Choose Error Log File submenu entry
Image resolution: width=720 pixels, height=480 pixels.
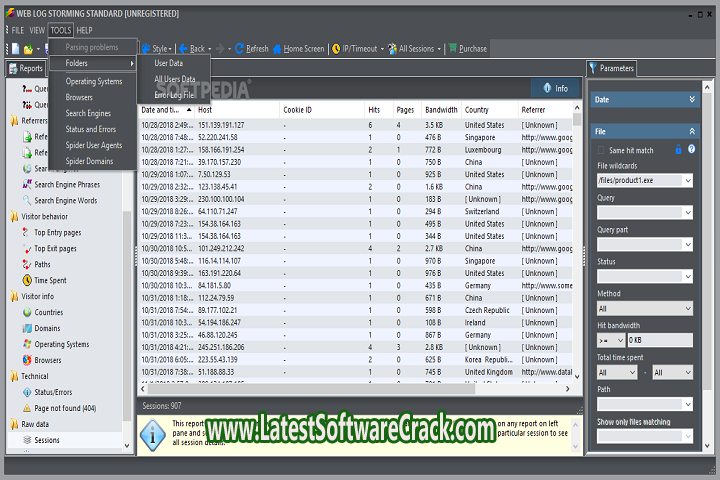[x=174, y=95]
